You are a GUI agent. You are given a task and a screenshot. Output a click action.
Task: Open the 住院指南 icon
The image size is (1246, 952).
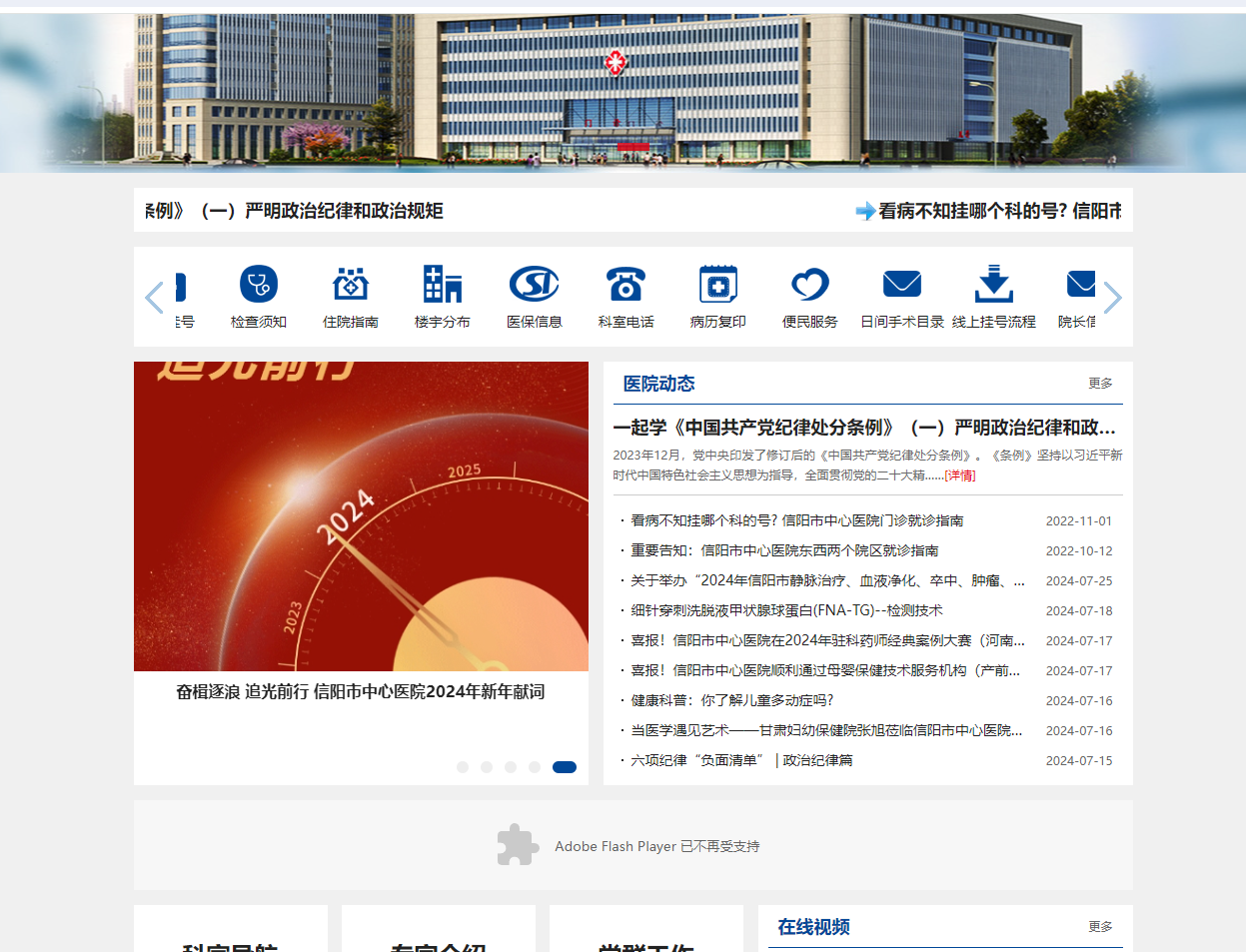(351, 285)
